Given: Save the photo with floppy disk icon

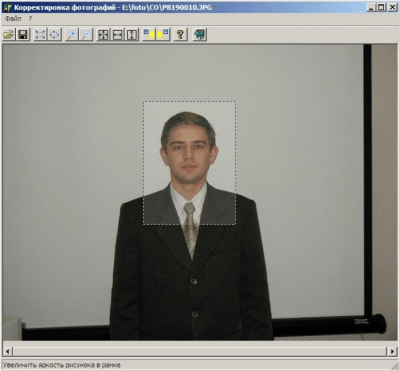Looking at the screenshot, I should point(23,34).
